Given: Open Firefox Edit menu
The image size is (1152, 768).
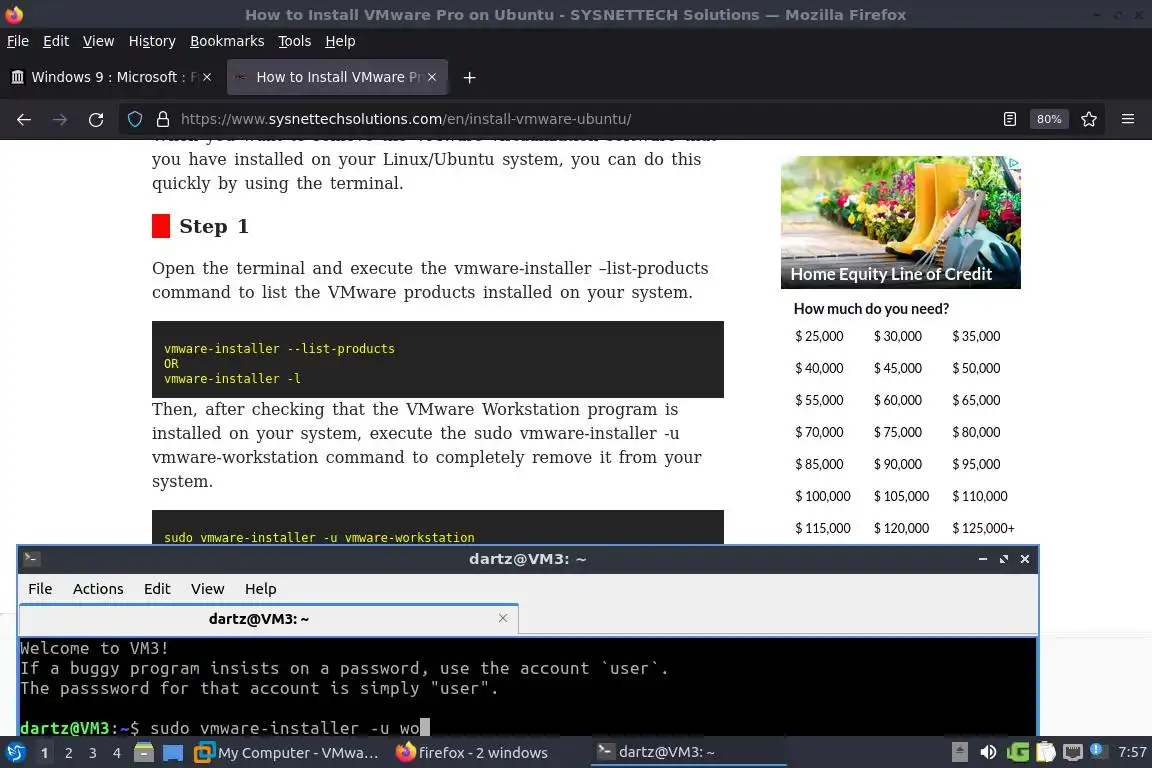Looking at the screenshot, I should click(56, 41).
